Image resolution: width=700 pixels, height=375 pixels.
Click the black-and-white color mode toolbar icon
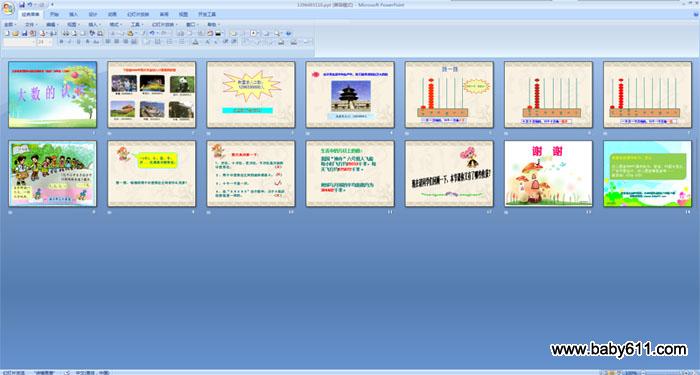click(x=218, y=33)
